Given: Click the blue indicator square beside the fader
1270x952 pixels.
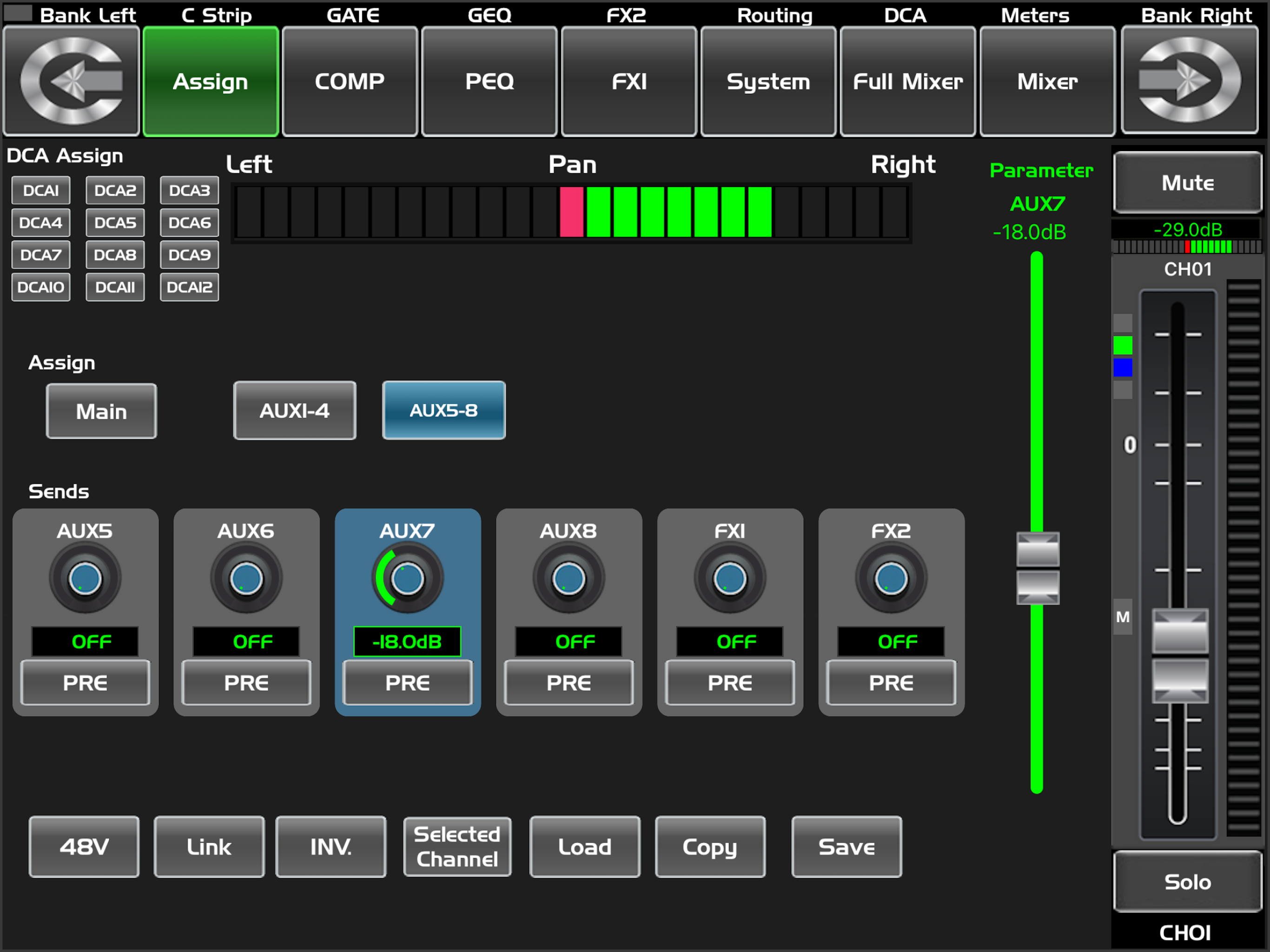Looking at the screenshot, I should [1123, 368].
